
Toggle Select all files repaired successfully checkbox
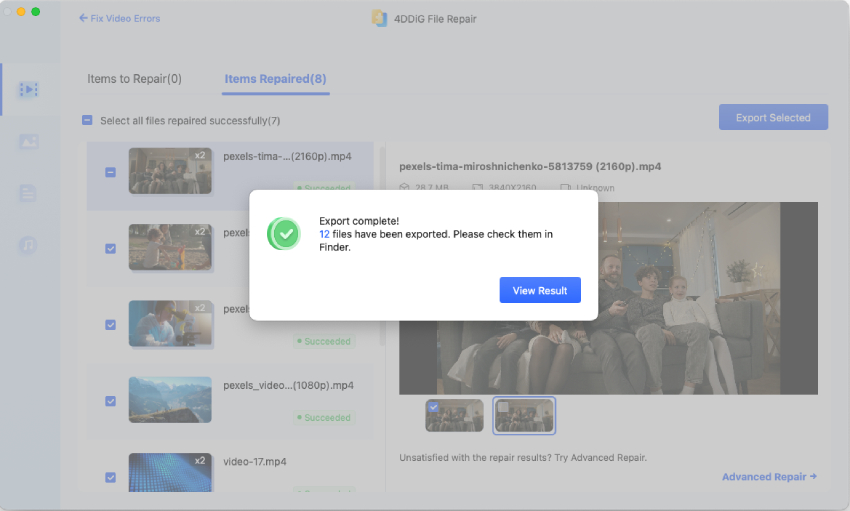tap(87, 120)
